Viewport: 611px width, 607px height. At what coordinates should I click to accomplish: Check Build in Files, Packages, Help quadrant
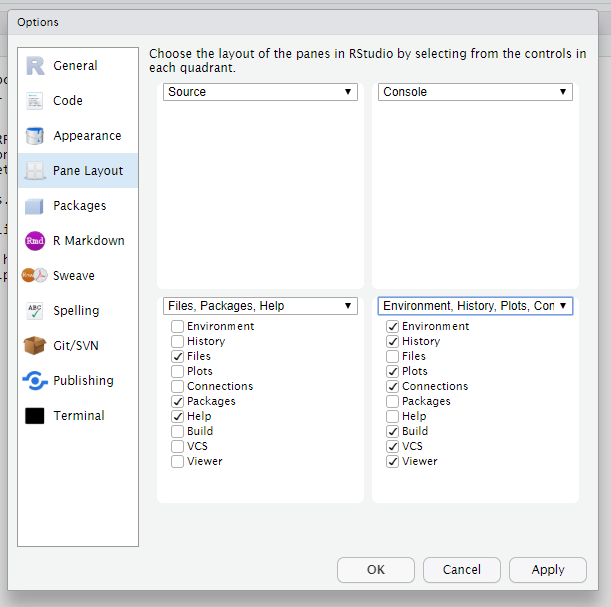177,431
